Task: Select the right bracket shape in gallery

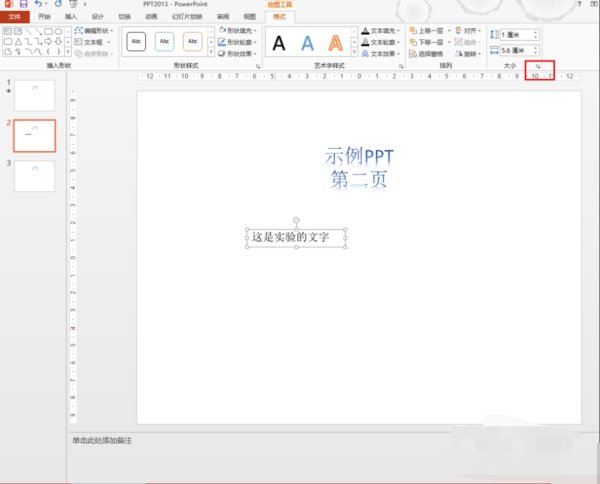Action: point(59,52)
